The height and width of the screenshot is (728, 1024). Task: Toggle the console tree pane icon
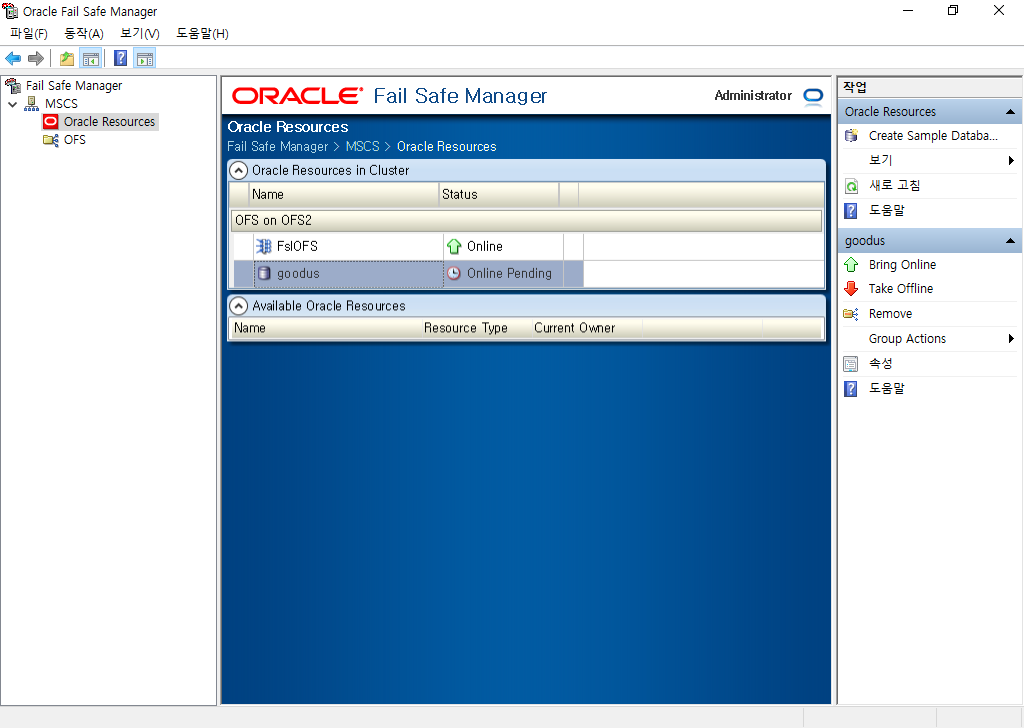91,59
